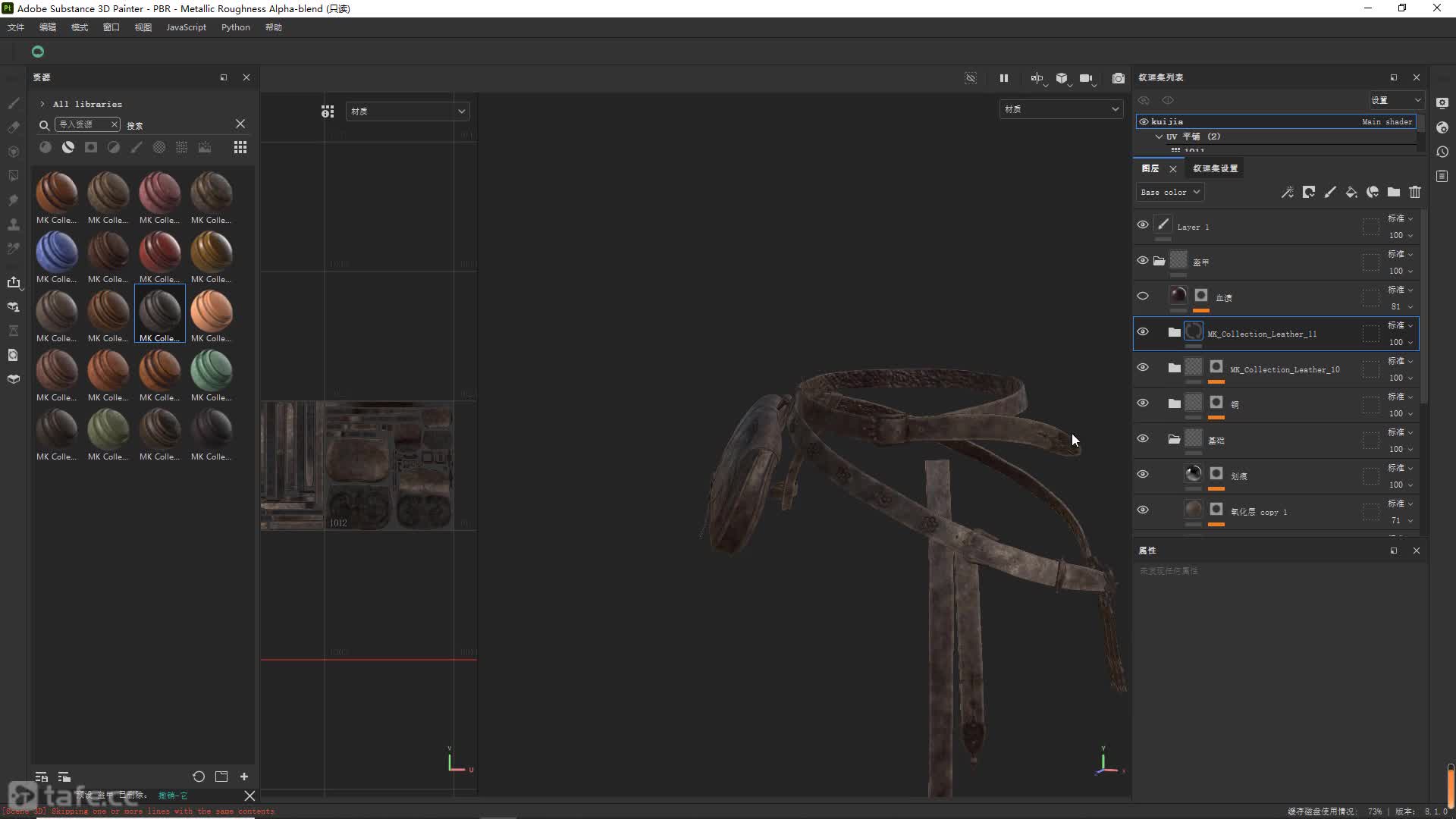Switch to the 纹理集设置 tab

point(1215,168)
